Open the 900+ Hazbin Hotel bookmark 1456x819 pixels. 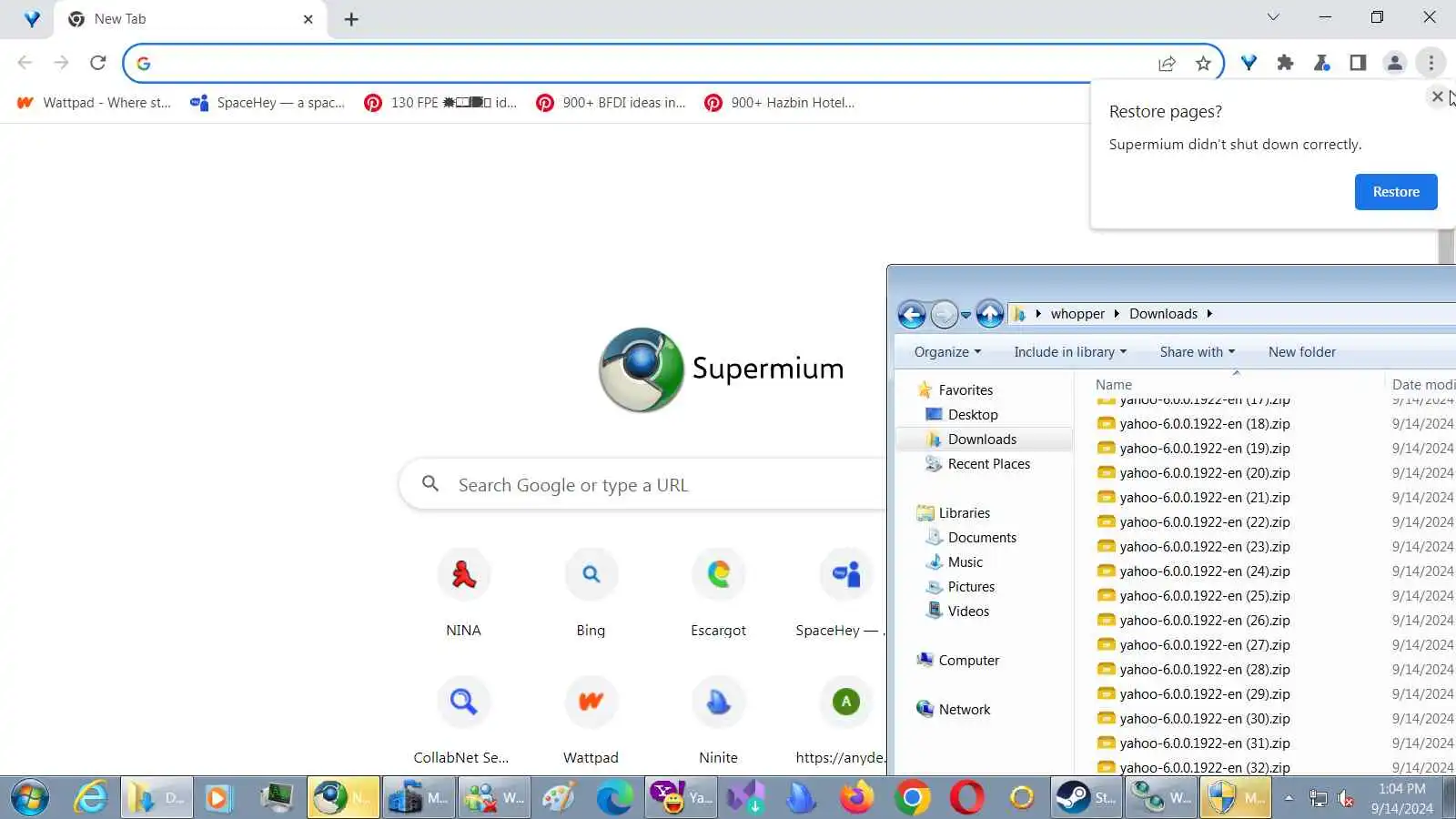(x=780, y=103)
